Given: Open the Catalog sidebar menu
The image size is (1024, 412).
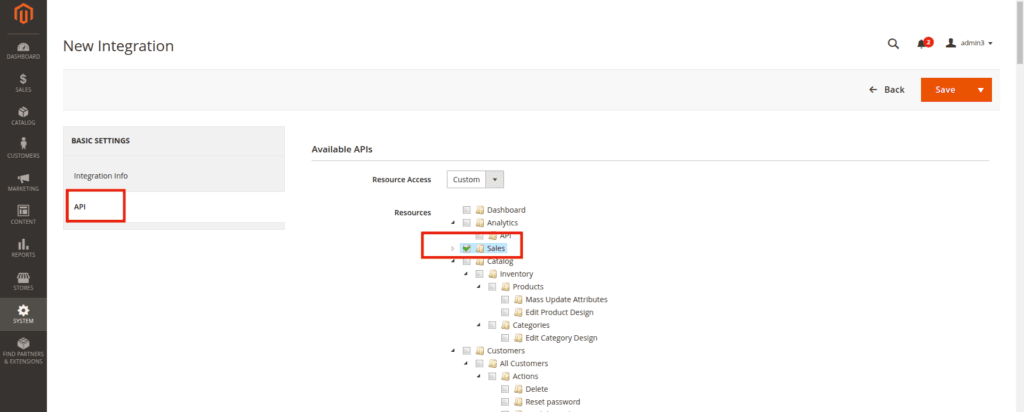Looking at the screenshot, I should point(23,116).
